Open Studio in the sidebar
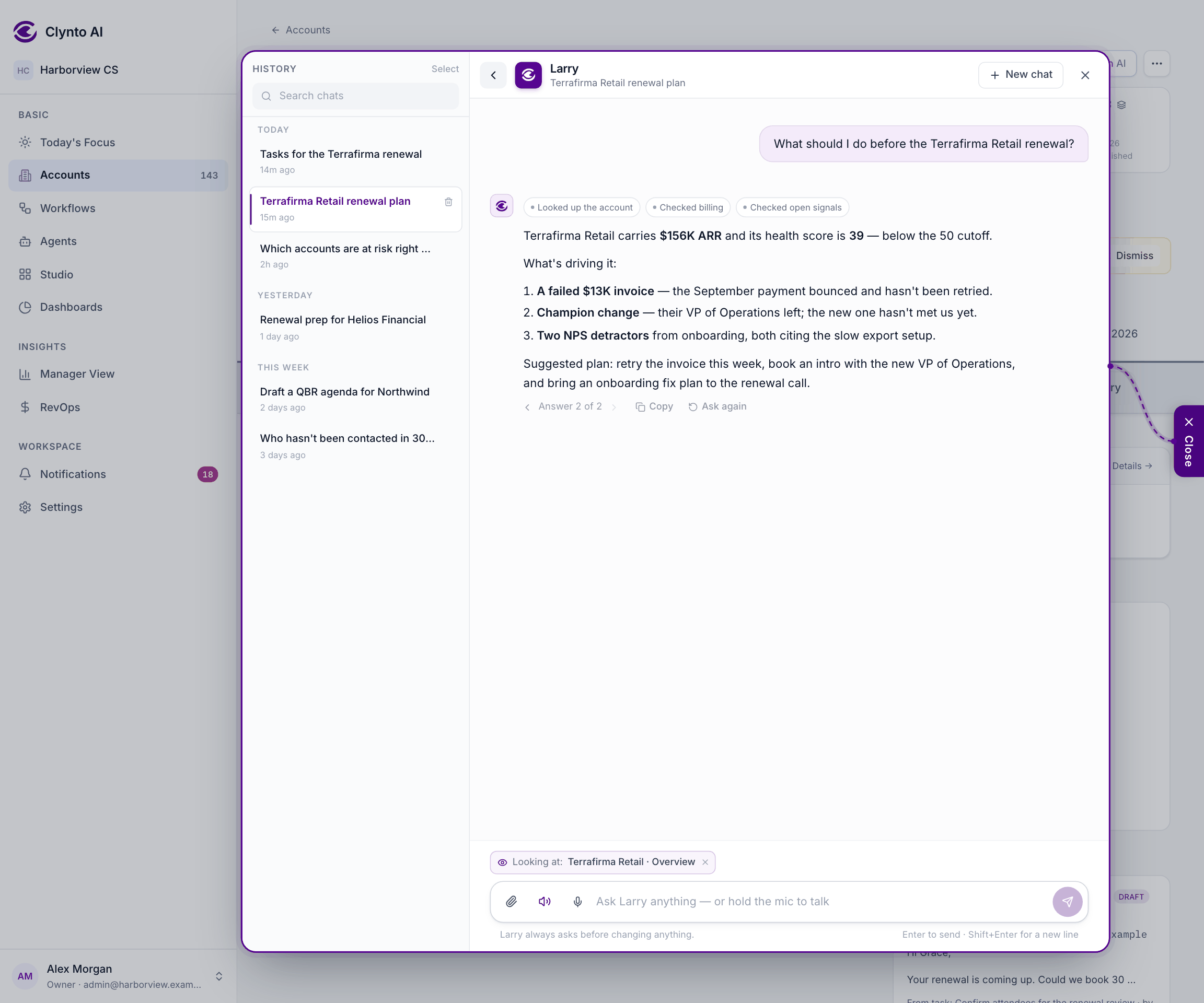Image resolution: width=1204 pixels, height=1003 pixels. pos(118,275)
